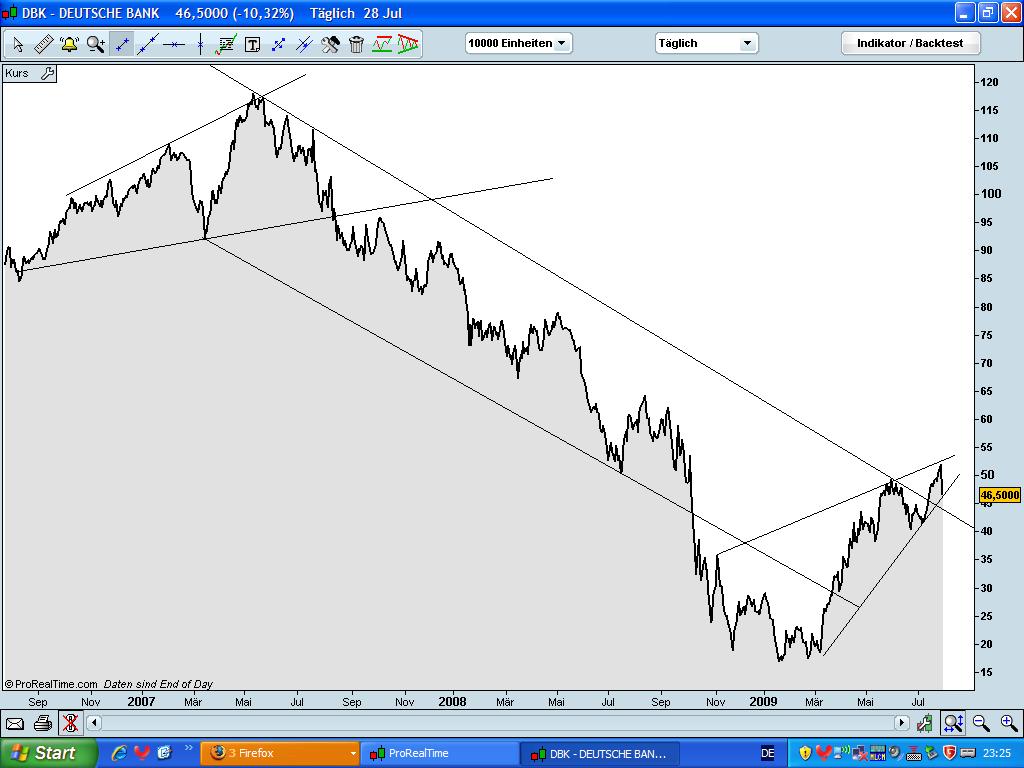Image resolution: width=1024 pixels, height=768 pixels.
Task: Send the chart via the envelope icon
Action: [x=14, y=724]
